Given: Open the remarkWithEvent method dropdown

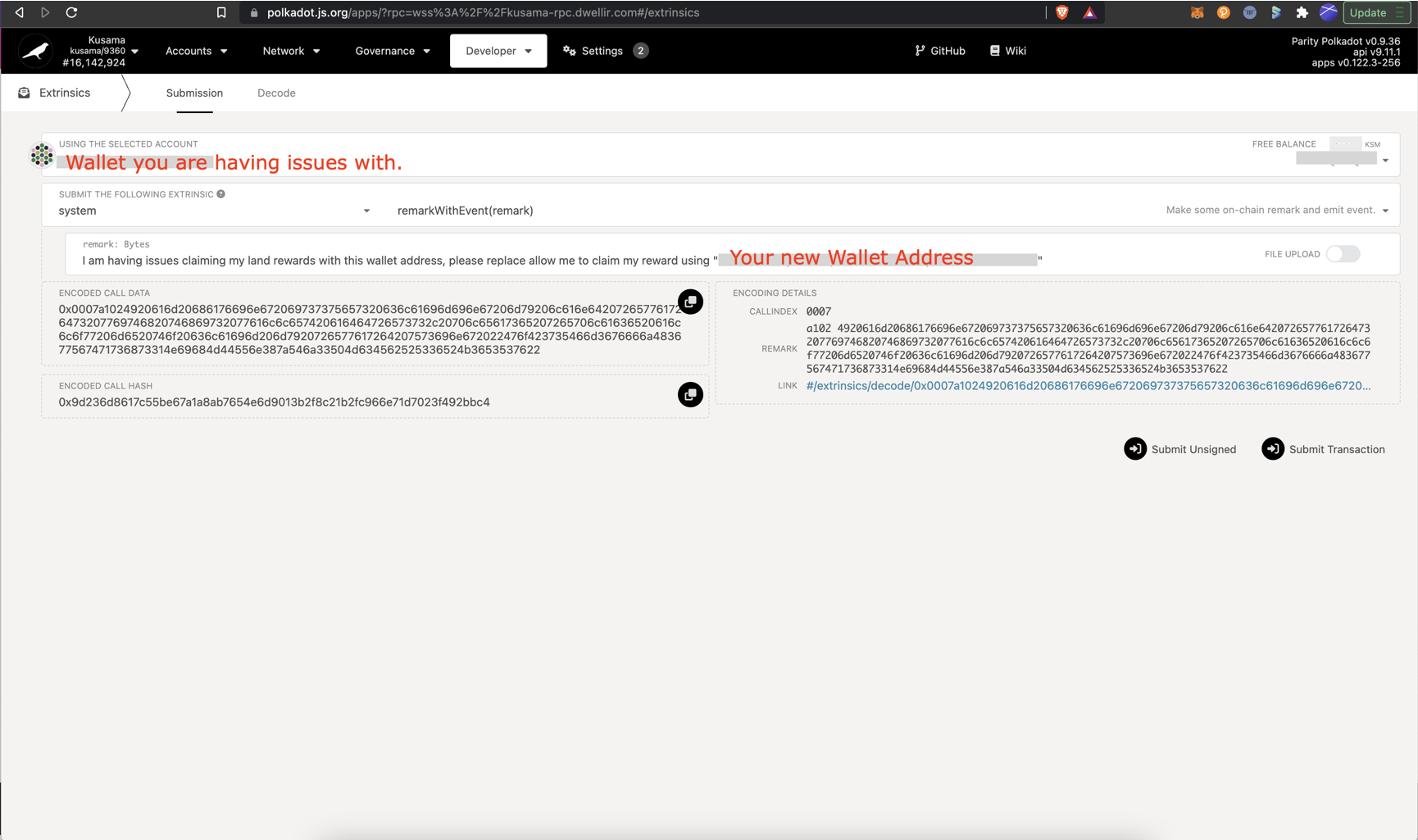Looking at the screenshot, I should coord(893,211).
